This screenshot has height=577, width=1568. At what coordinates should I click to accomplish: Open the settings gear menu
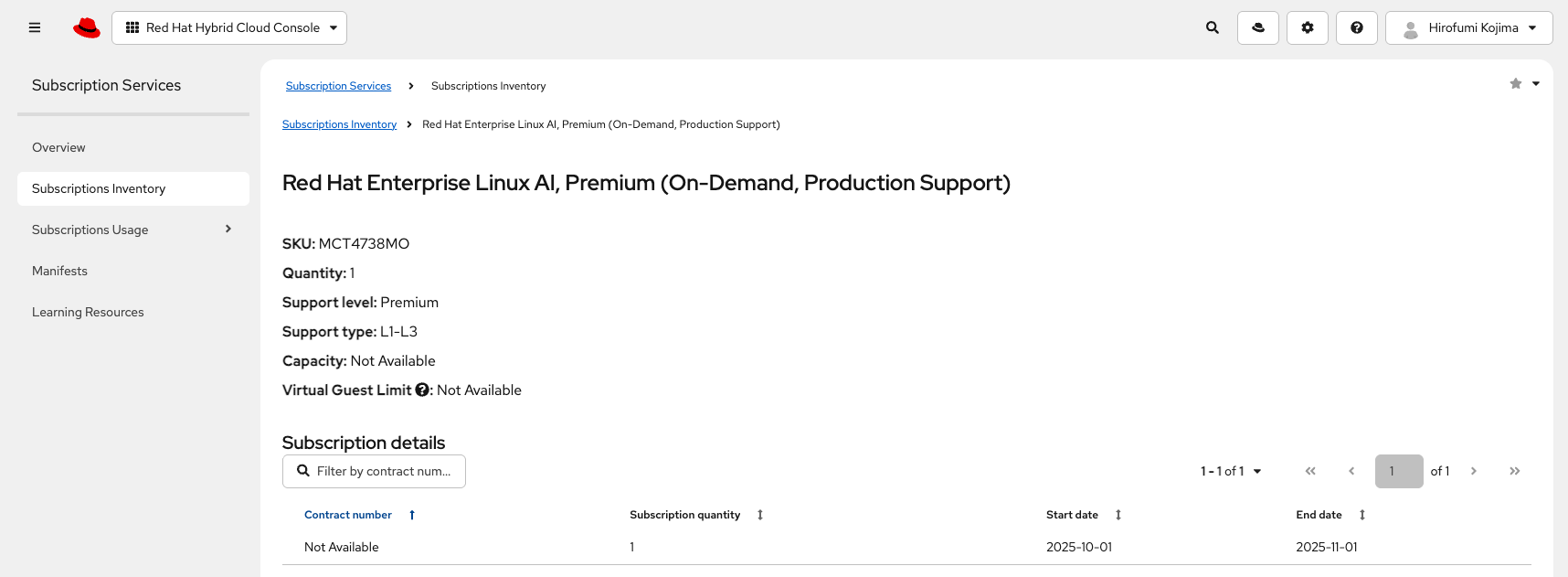[1308, 27]
